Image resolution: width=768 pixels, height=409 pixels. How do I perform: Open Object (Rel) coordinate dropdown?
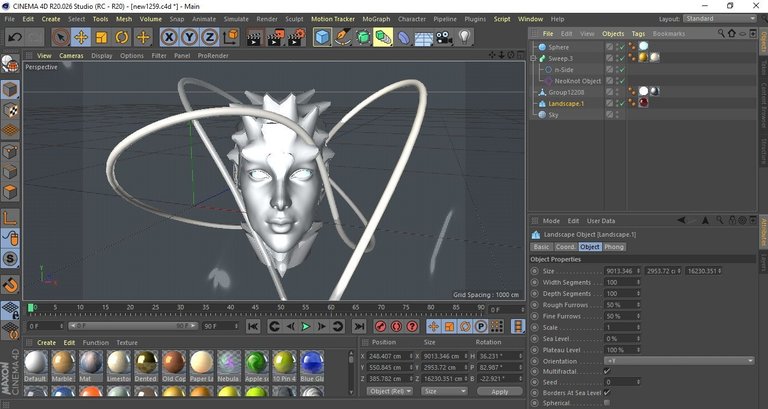click(x=390, y=391)
